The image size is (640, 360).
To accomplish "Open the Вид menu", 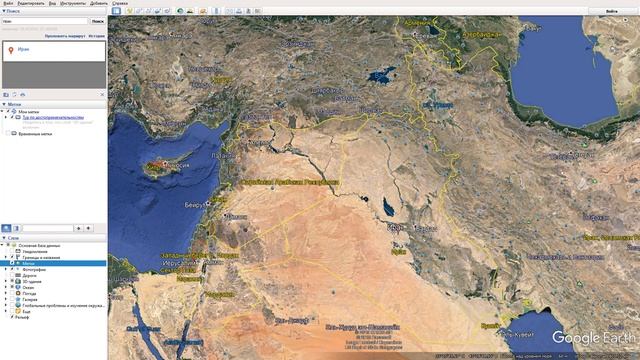I will pyautogui.click(x=52, y=3).
